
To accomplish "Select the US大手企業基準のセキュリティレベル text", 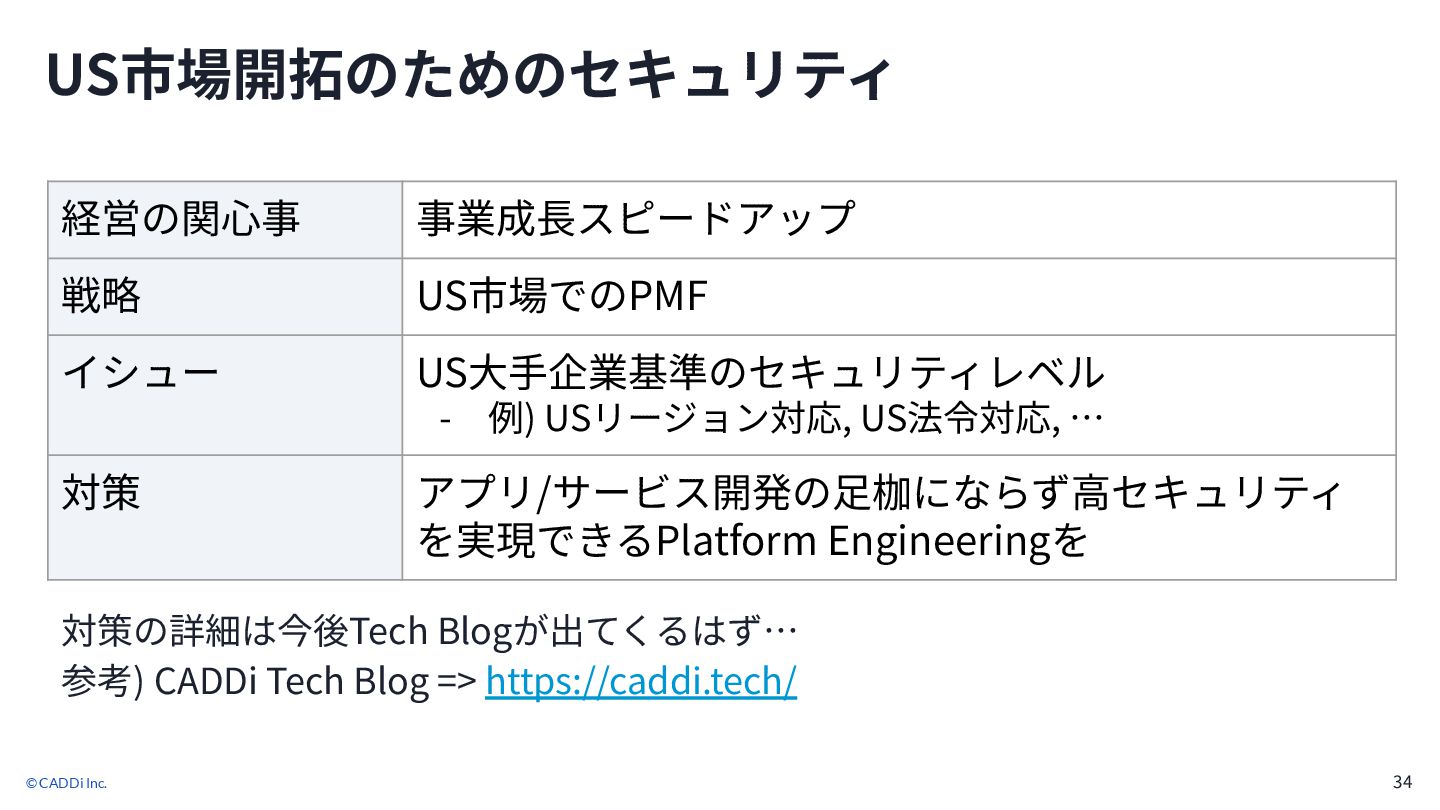I will click(x=761, y=373).
